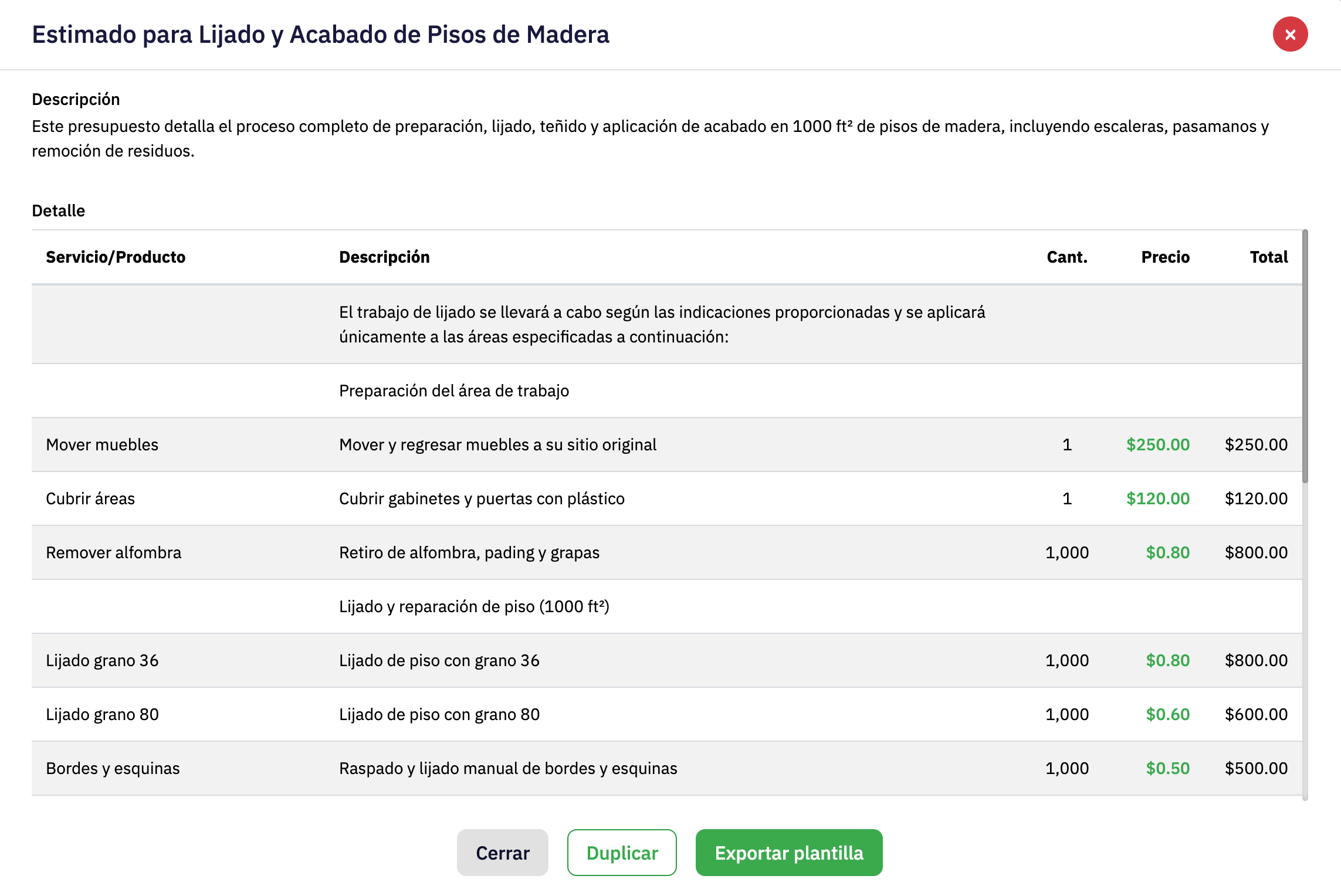
Task: Click the Total column header
Action: 1268,257
